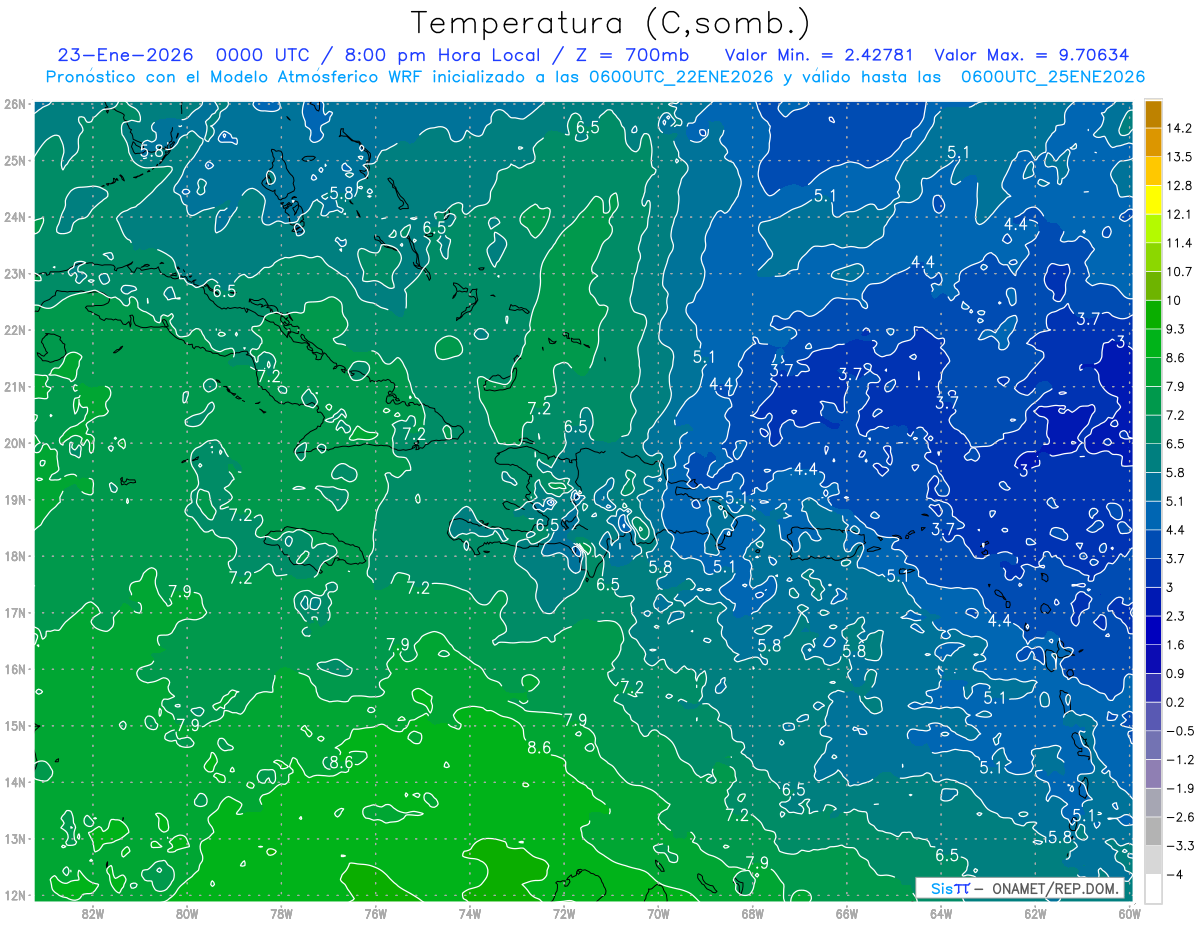Click the 66W longitude axis label
The height and width of the screenshot is (927, 1200).
click(x=847, y=913)
